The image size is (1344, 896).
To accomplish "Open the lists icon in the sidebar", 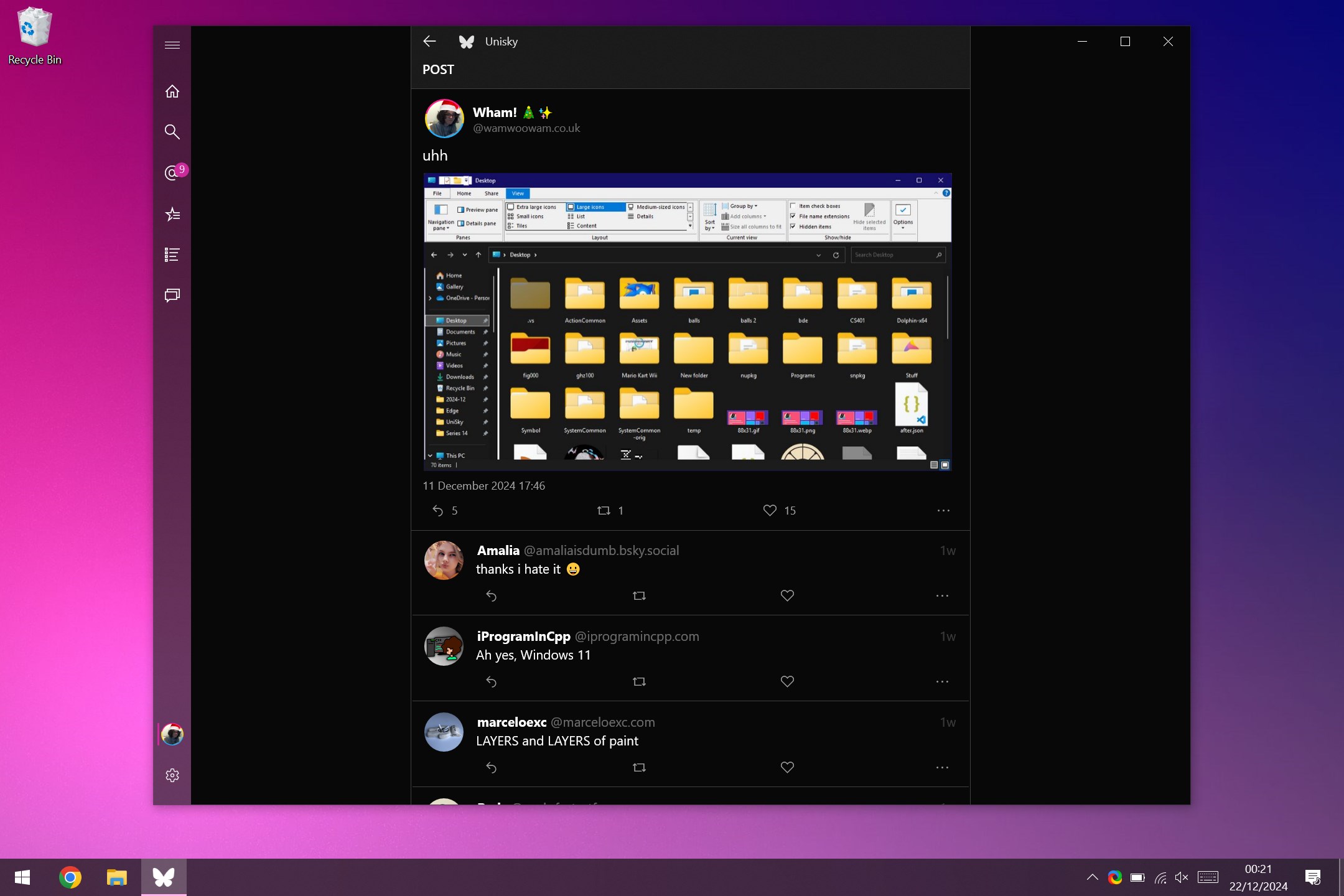I will tap(172, 254).
